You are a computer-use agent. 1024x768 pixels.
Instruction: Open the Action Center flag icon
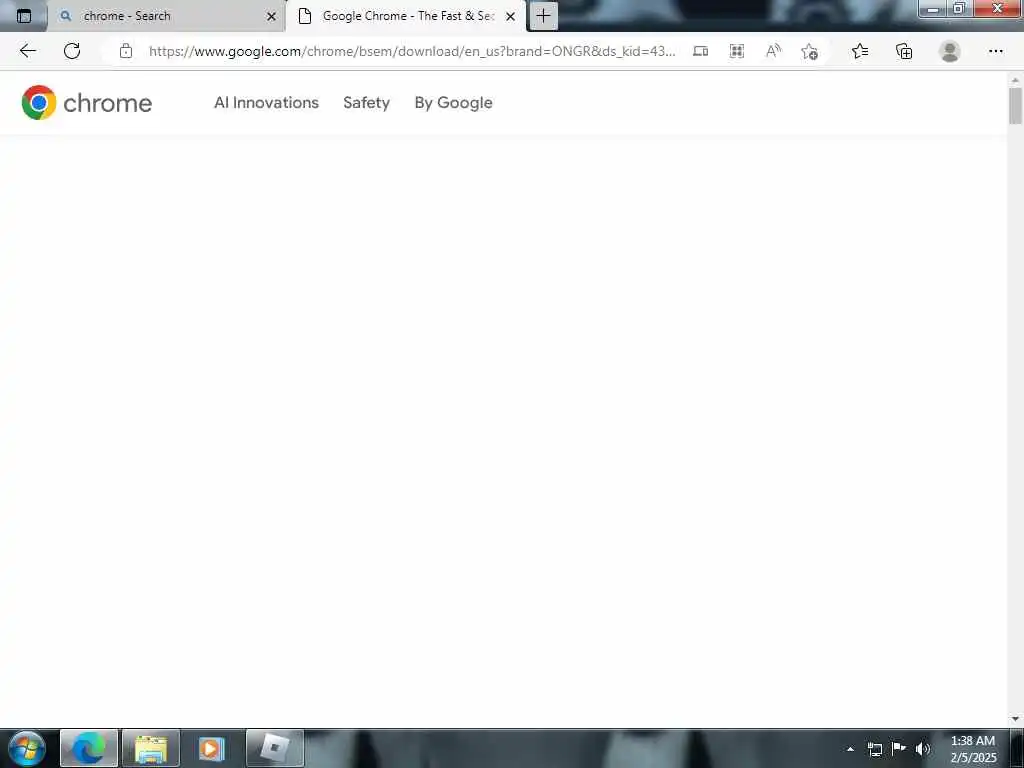[899, 748]
